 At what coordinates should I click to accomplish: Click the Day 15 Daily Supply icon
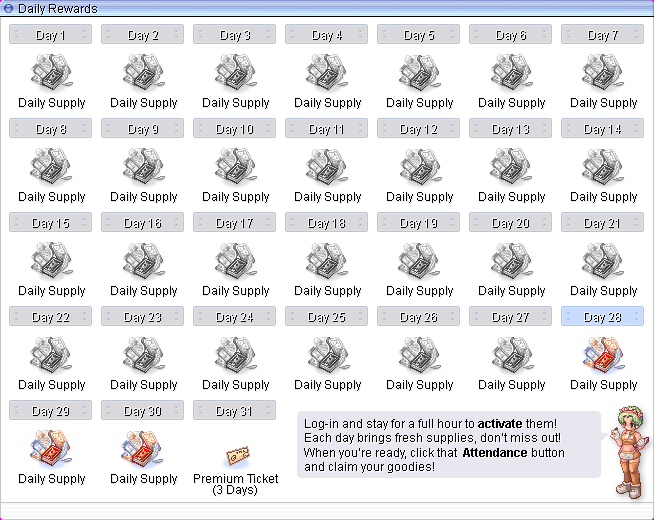pos(51,263)
